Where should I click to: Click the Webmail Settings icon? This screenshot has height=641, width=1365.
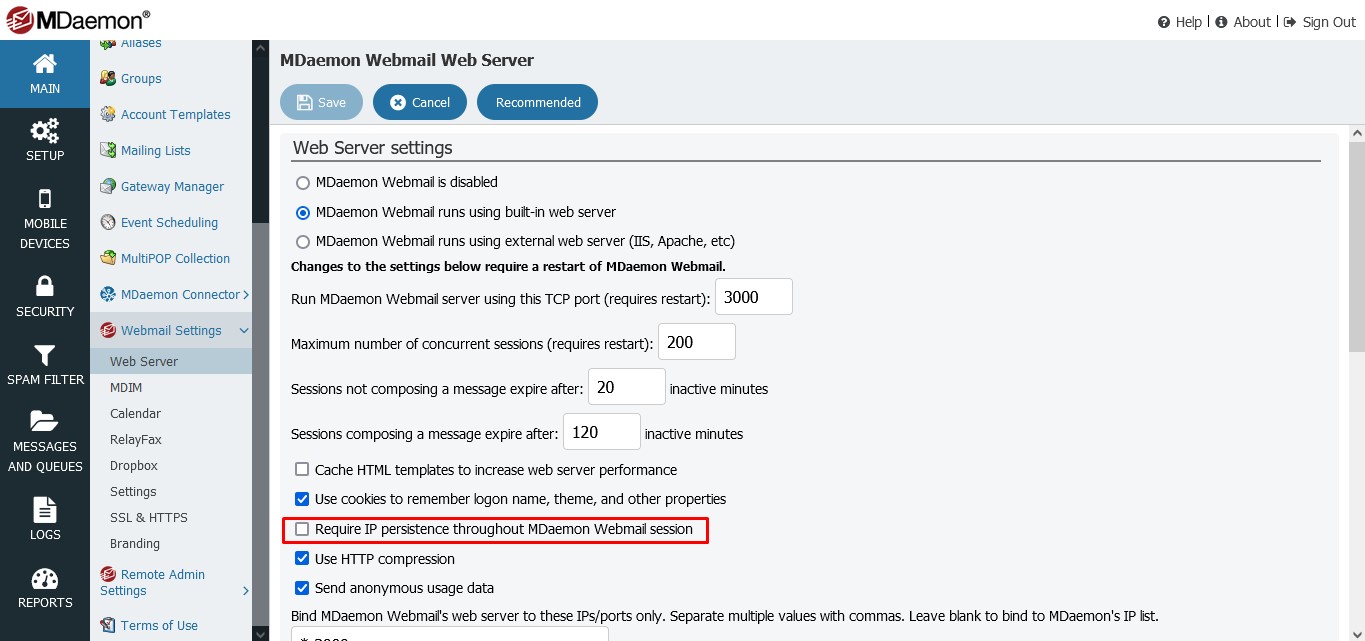click(108, 330)
